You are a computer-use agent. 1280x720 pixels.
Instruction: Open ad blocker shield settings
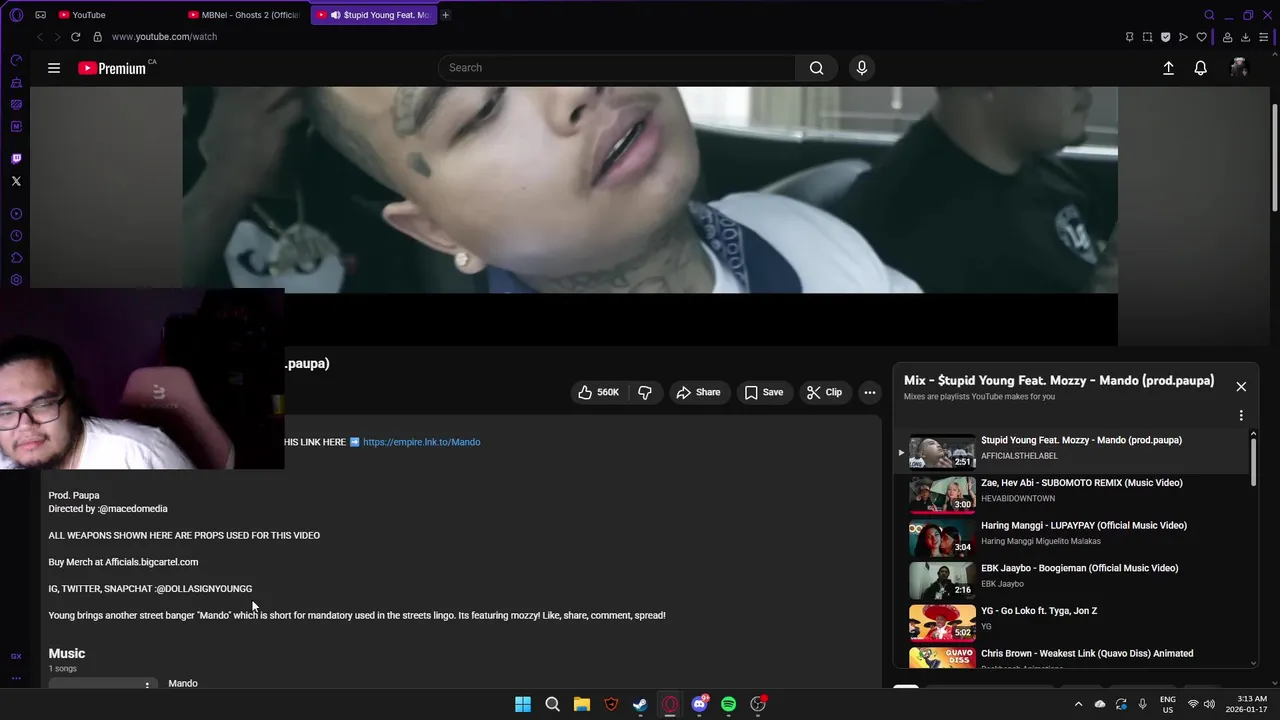pos(1165,37)
